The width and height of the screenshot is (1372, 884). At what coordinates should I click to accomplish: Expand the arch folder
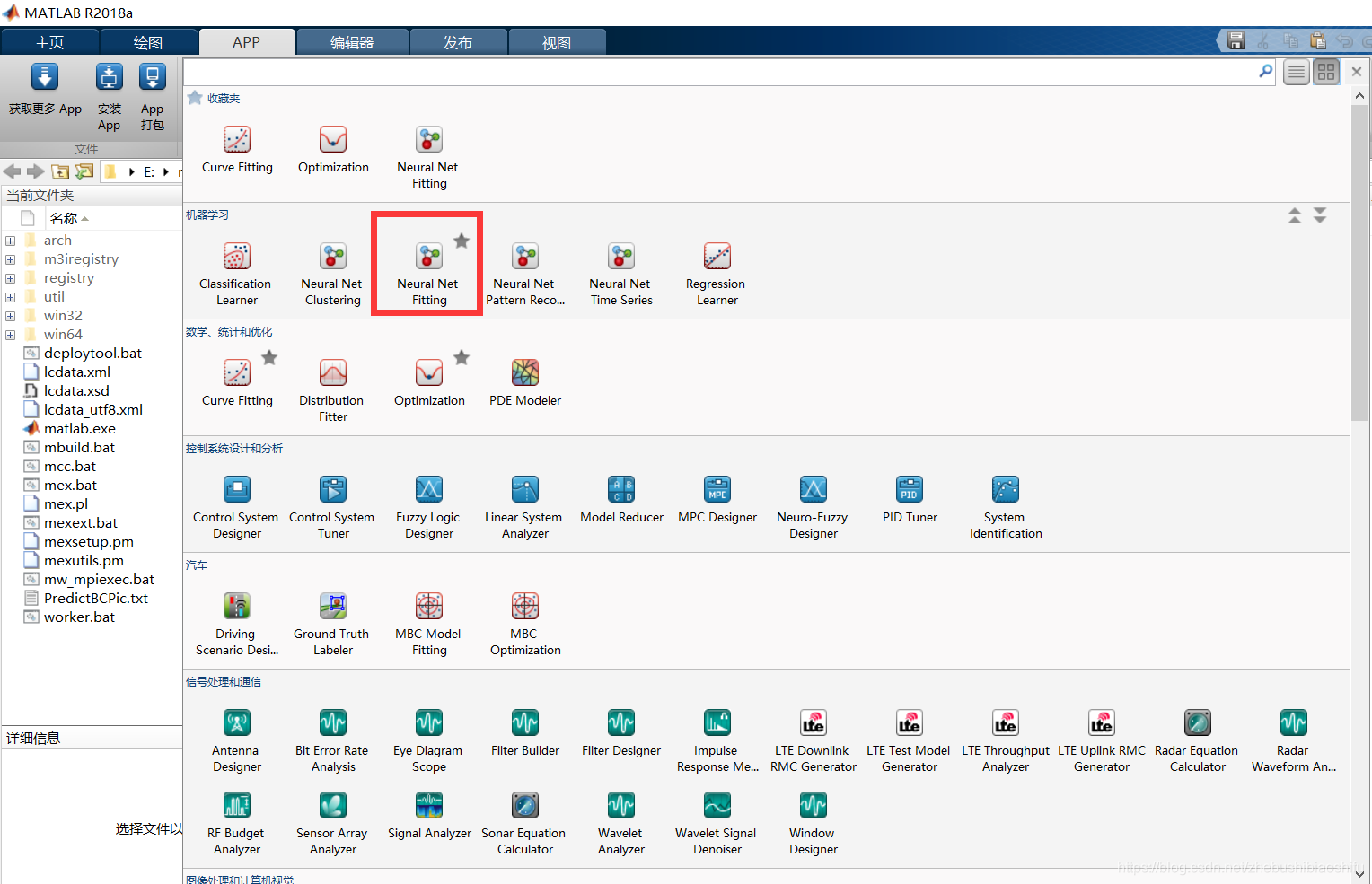pyautogui.click(x=10, y=241)
